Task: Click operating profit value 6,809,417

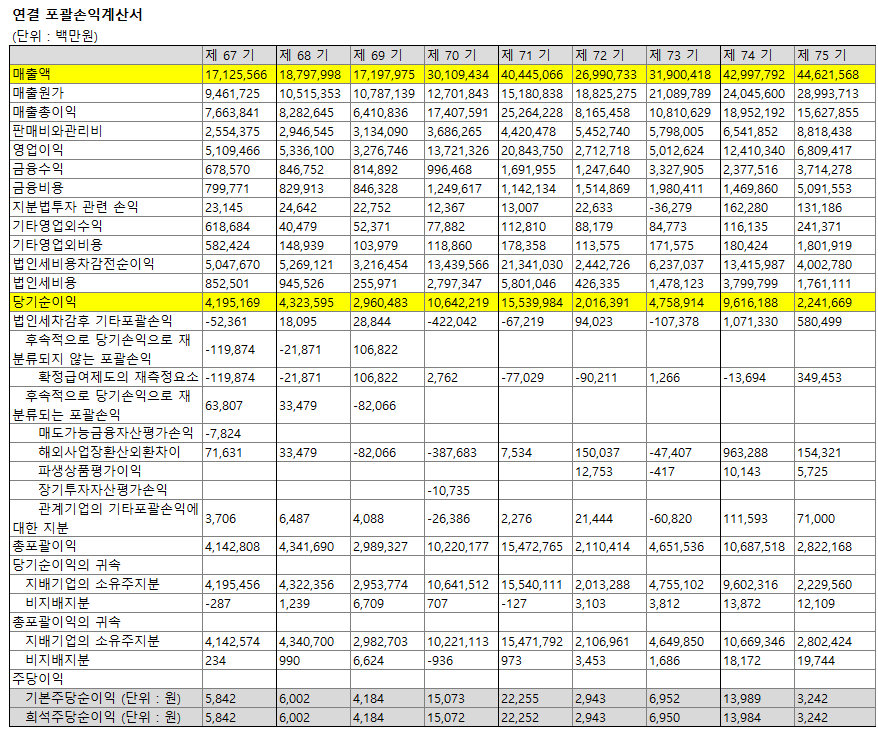Action: [x=824, y=151]
